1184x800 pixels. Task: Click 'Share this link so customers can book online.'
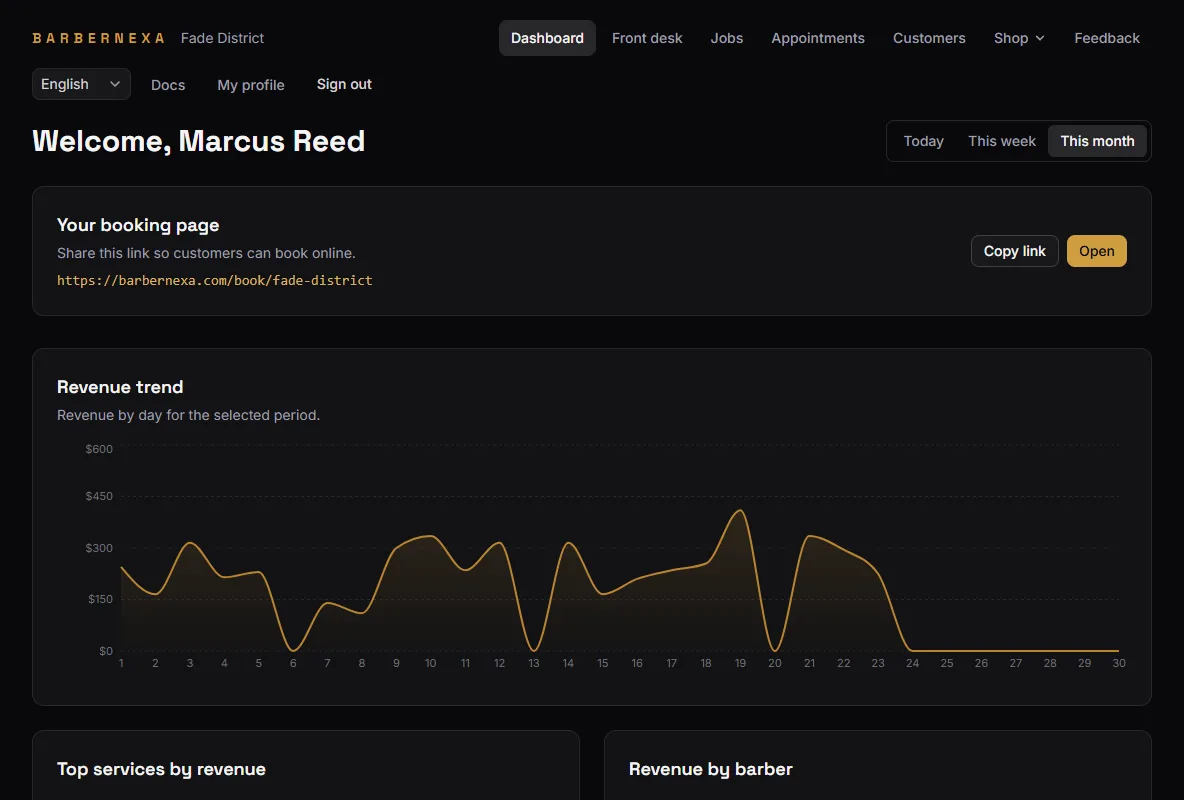206,253
